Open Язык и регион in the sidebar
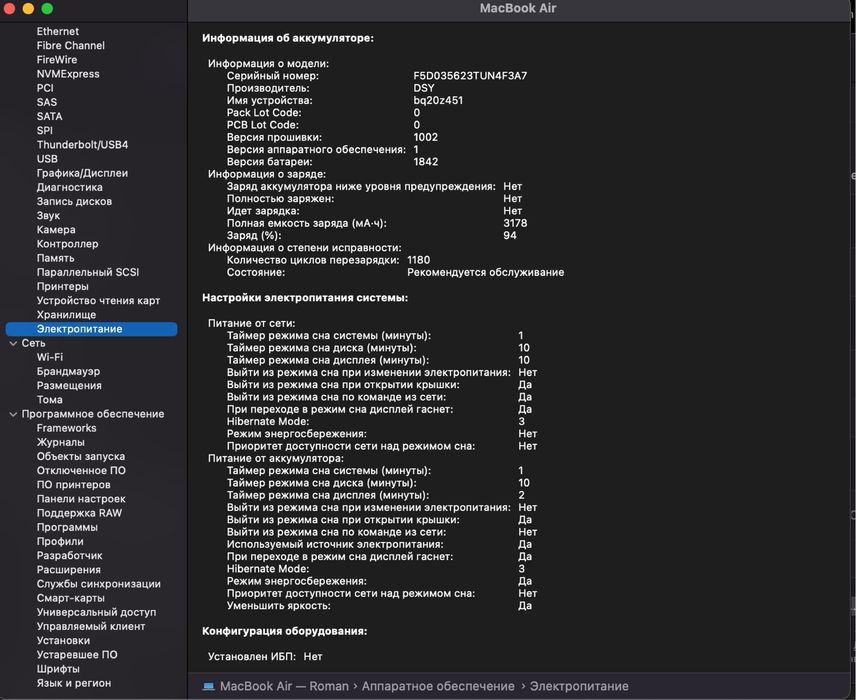The width and height of the screenshot is (856, 700). click(74, 683)
